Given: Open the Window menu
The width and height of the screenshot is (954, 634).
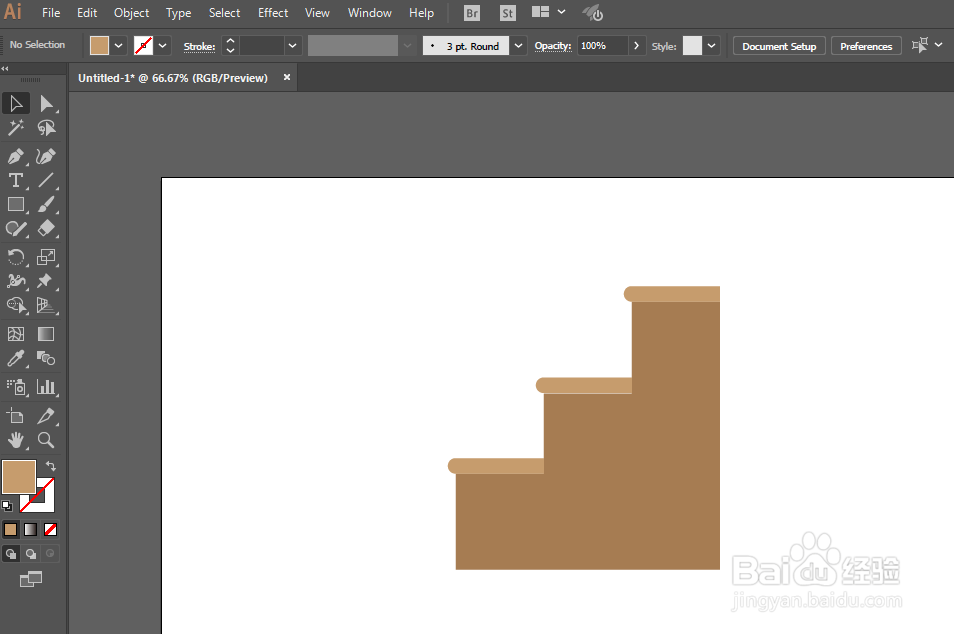Looking at the screenshot, I should pos(370,13).
